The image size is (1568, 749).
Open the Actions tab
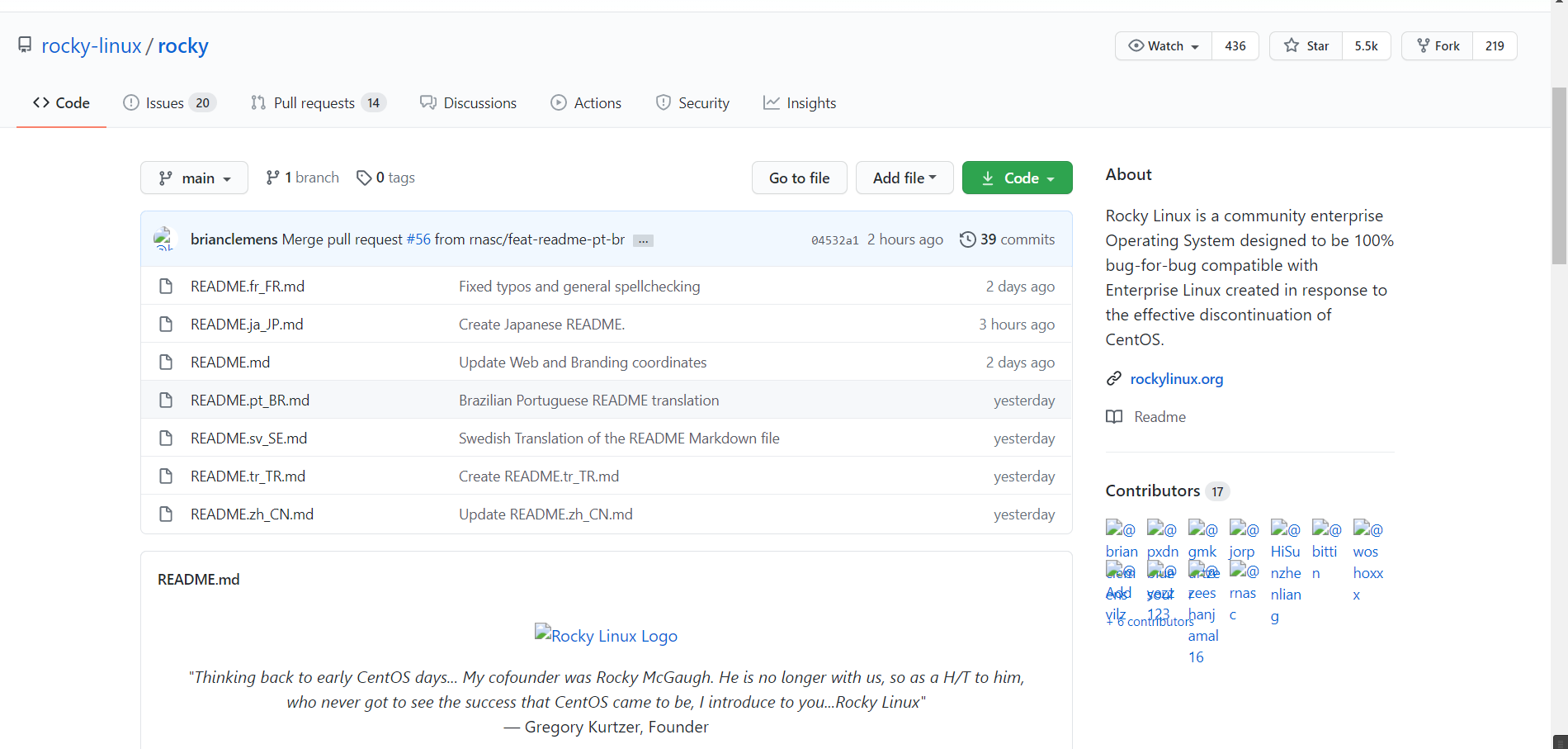pyautogui.click(x=586, y=103)
